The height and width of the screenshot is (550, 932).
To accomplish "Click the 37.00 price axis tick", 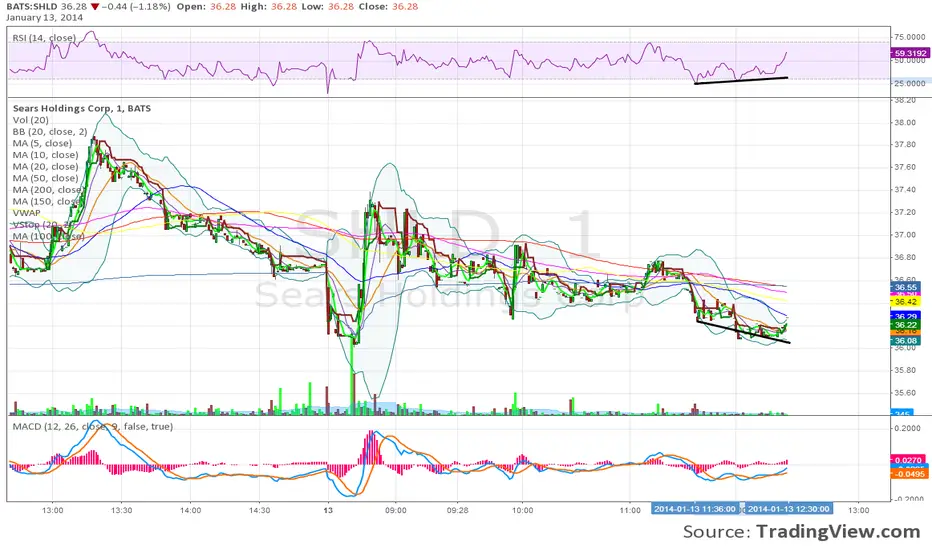I will (x=905, y=235).
